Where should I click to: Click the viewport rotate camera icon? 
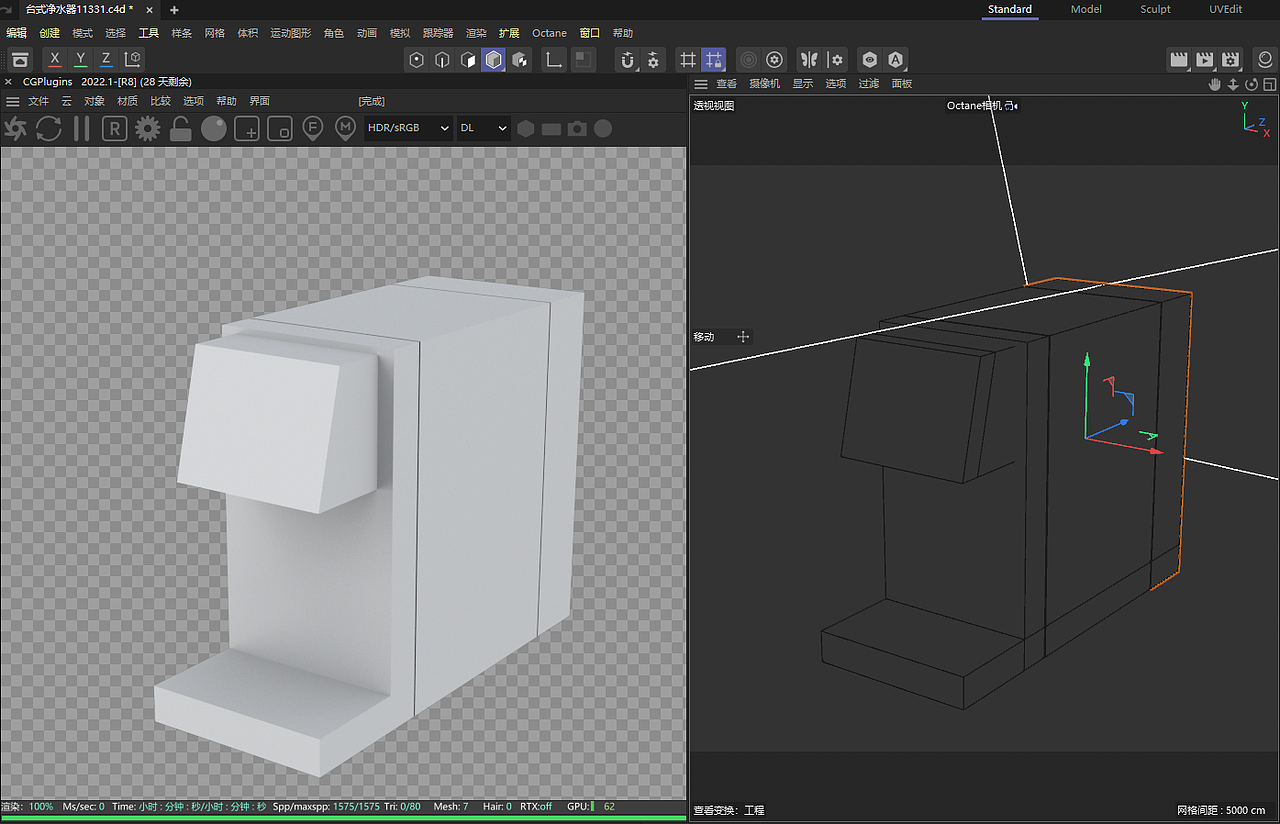(x=1251, y=84)
